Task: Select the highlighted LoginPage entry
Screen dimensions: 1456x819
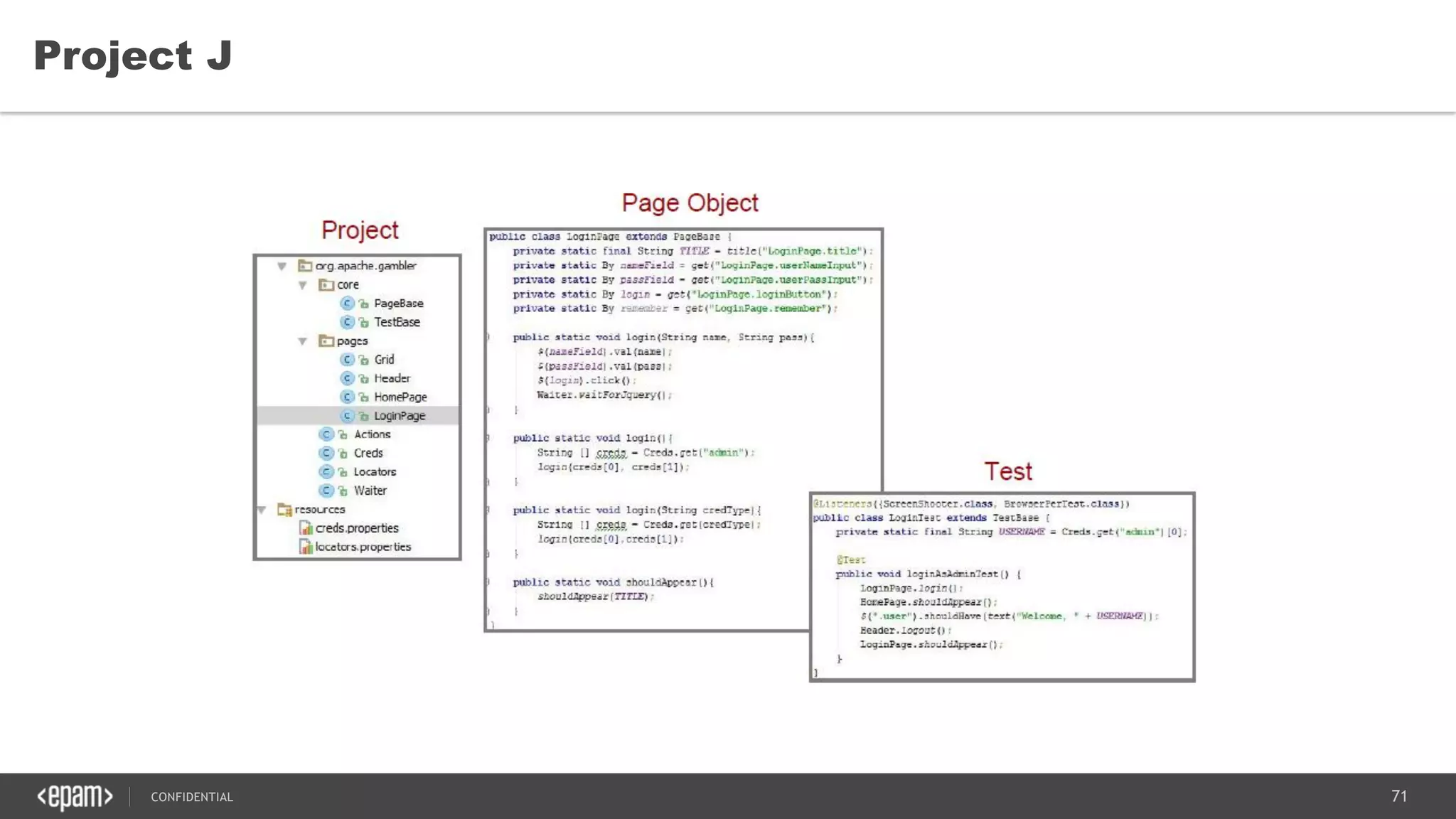Action: (x=358, y=416)
